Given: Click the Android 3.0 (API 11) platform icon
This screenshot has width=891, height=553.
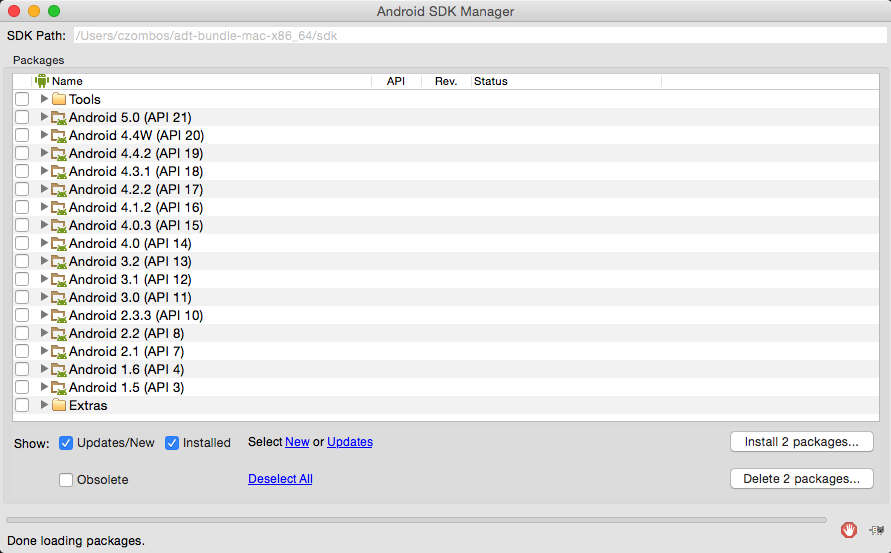Looking at the screenshot, I should [x=59, y=298].
